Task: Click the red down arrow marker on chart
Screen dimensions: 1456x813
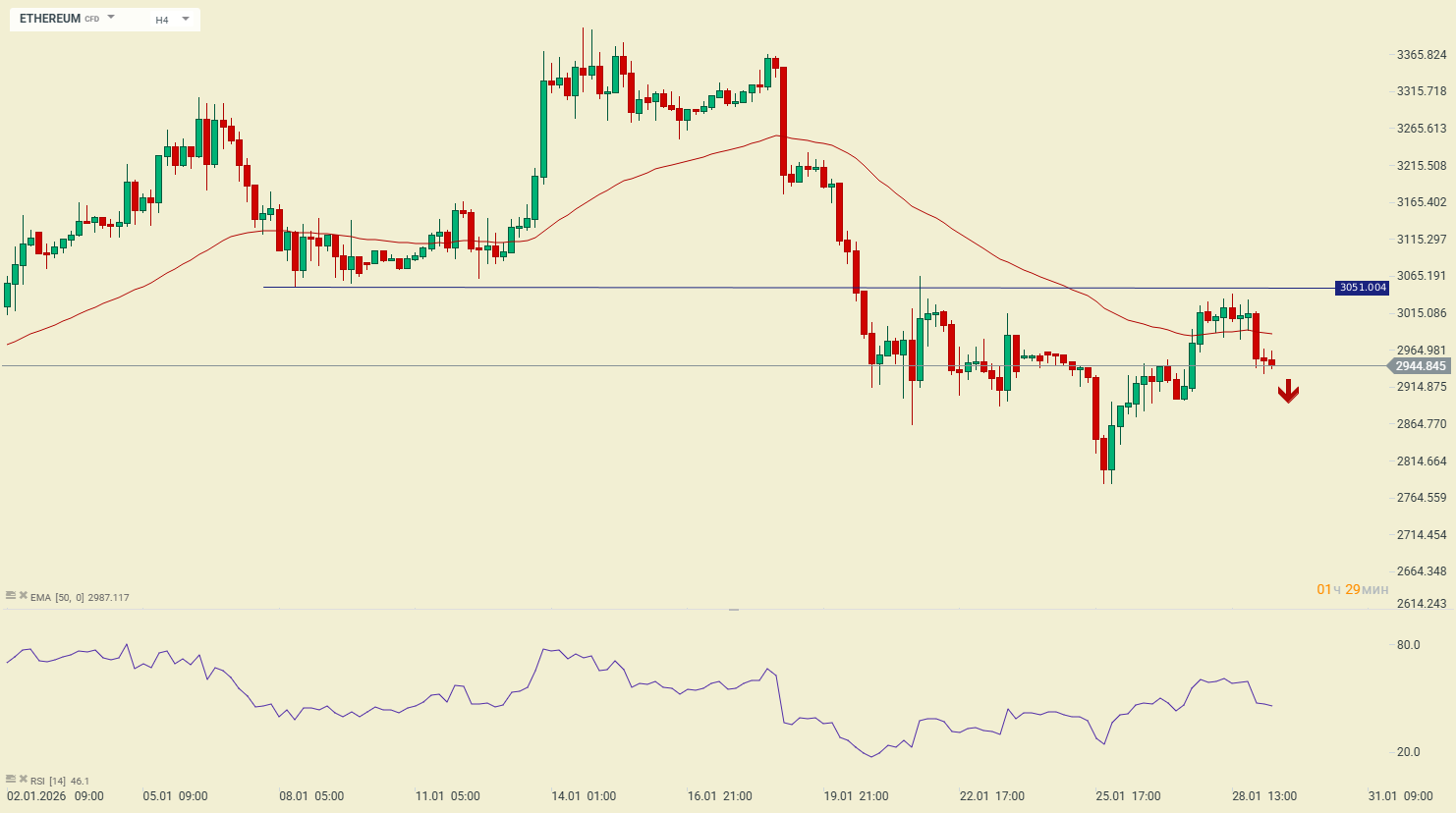Action: point(1288,393)
